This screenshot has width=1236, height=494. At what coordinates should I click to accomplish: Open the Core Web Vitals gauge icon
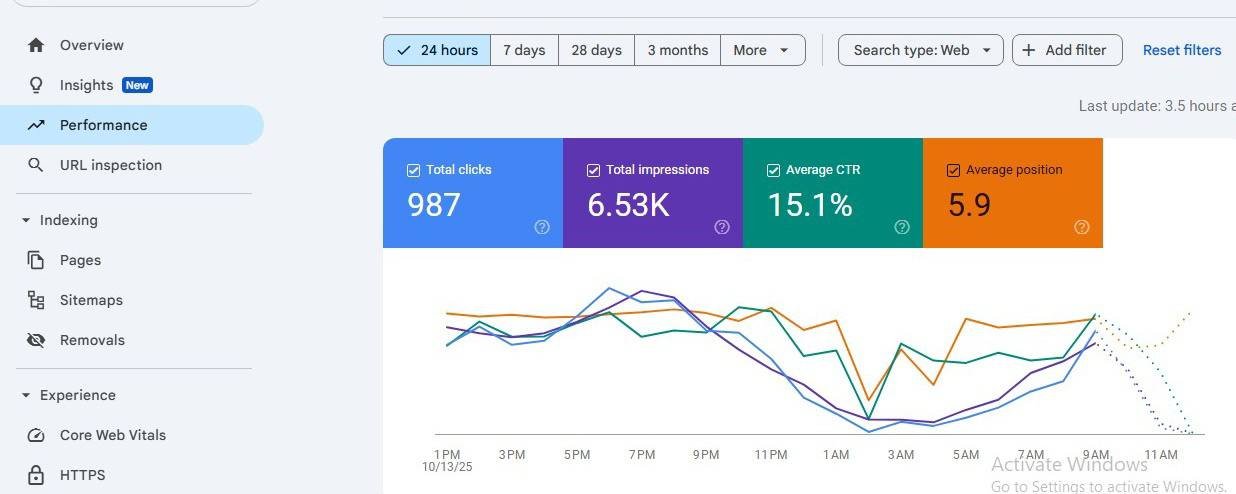tap(36, 435)
